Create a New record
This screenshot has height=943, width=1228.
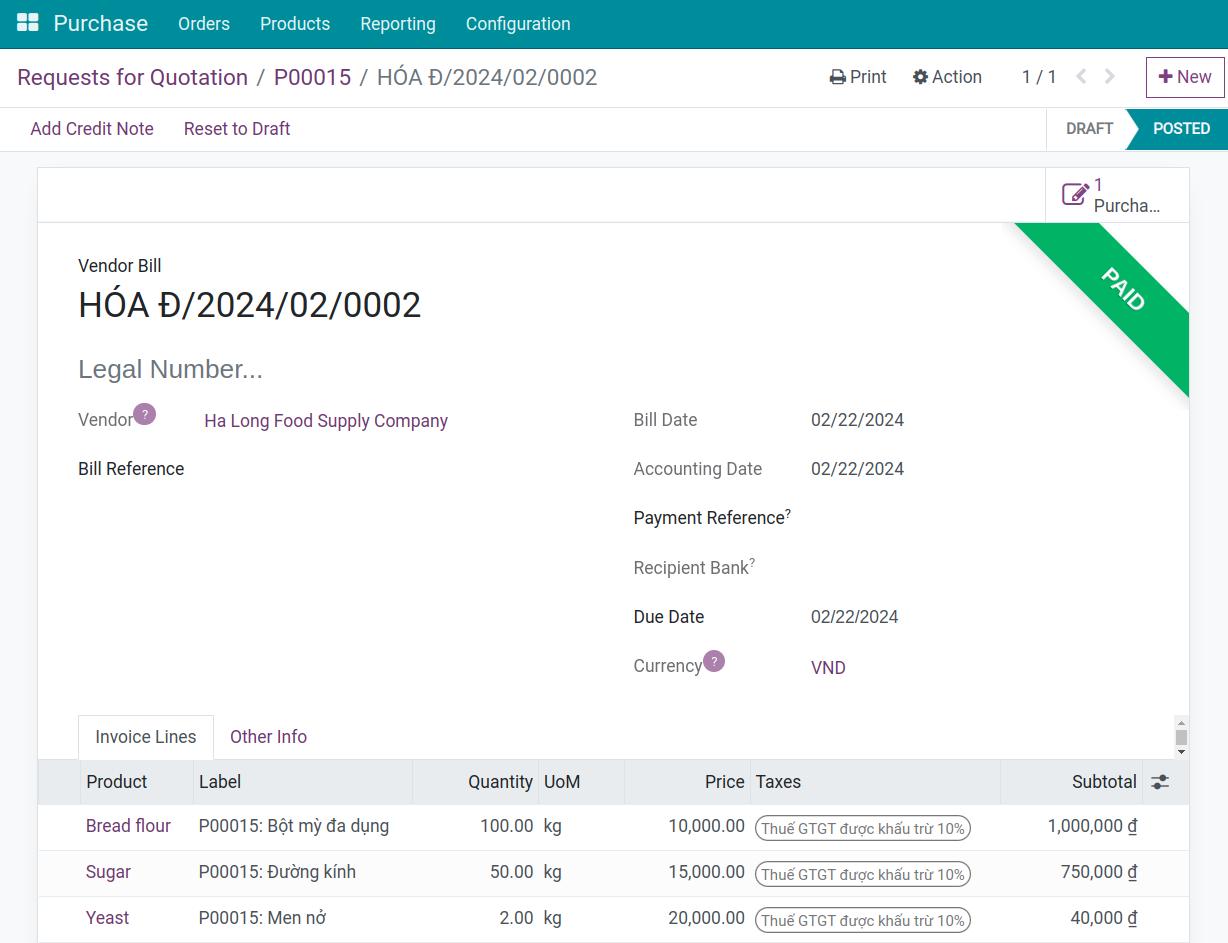coord(1185,77)
